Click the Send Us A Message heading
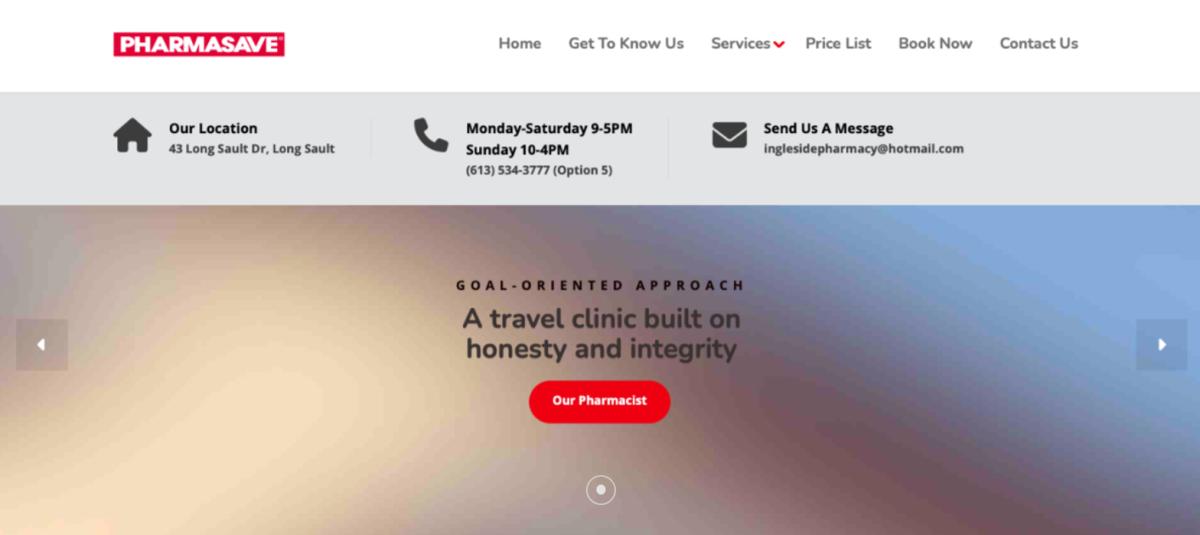The width and height of the screenshot is (1200, 535). 829,128
